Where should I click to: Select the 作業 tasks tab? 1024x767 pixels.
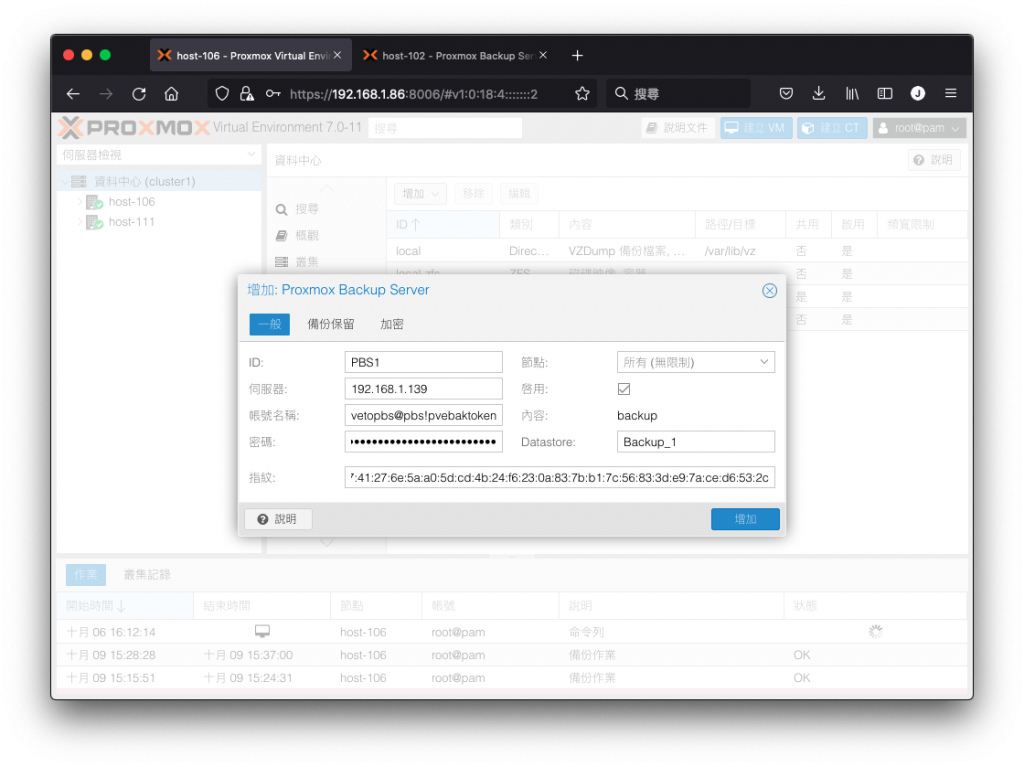point(86,575)
